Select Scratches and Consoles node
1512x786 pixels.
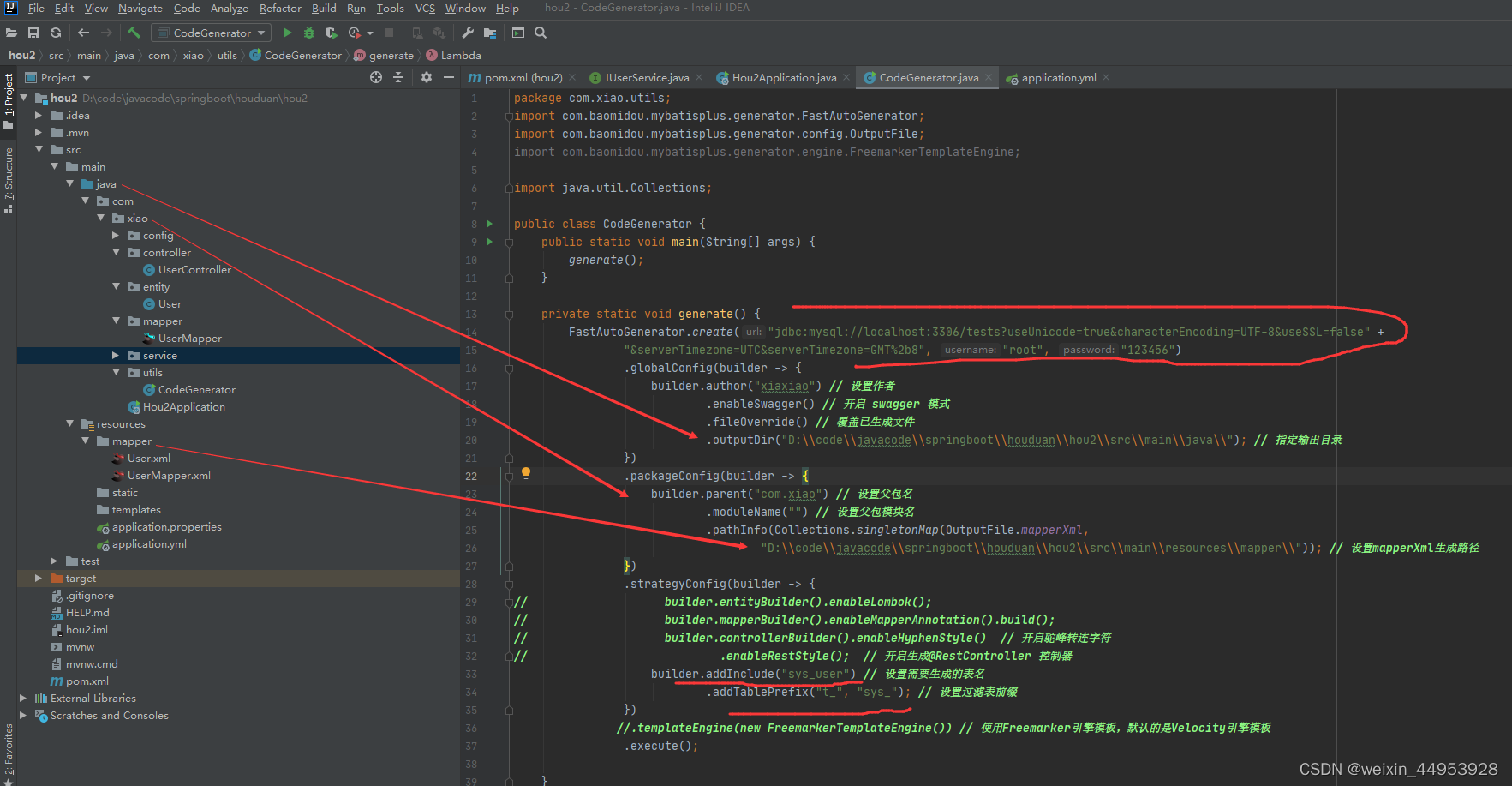click(109, 715)
